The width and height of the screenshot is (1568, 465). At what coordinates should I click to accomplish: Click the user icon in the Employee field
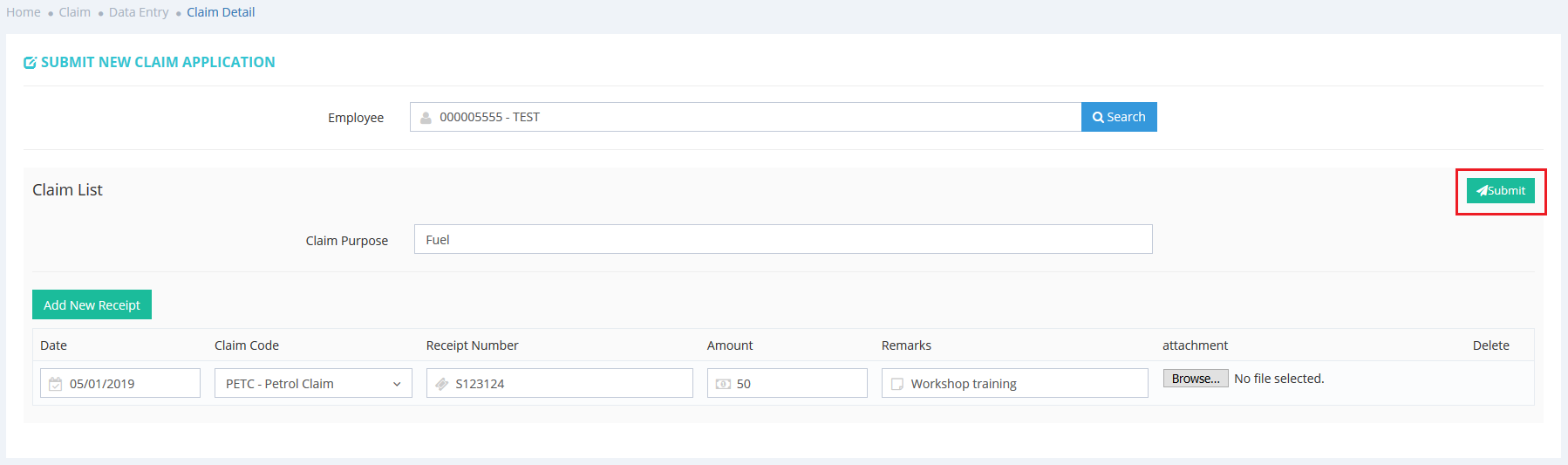(426, 118)
